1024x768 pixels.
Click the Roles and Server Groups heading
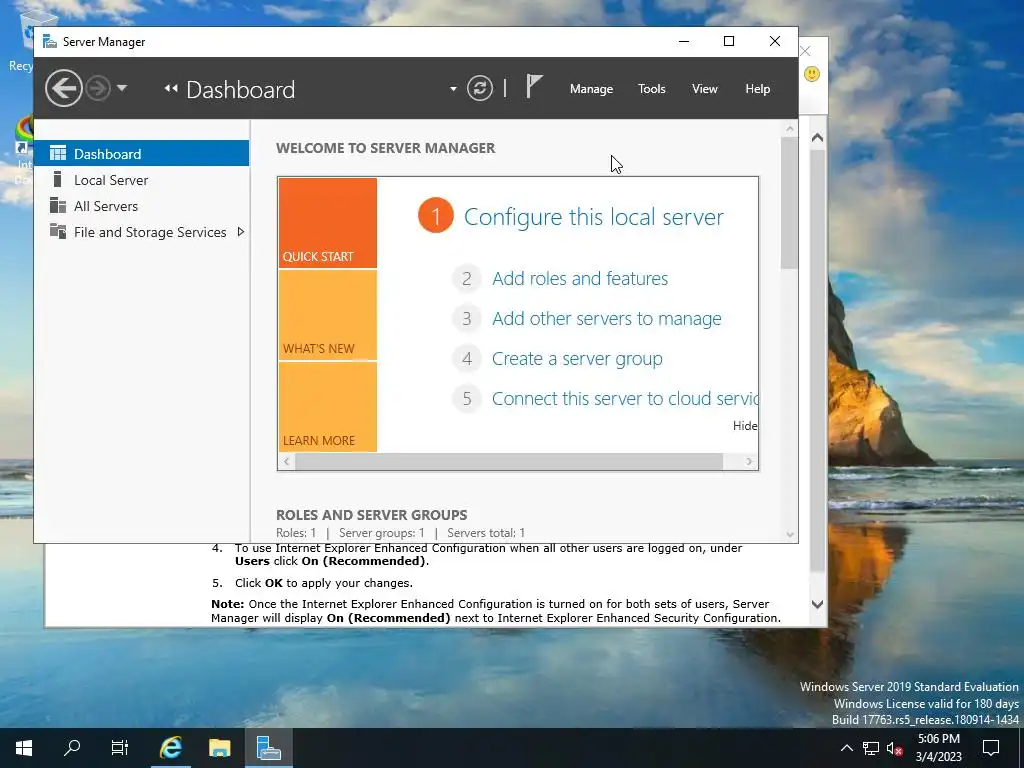(372, 515)
